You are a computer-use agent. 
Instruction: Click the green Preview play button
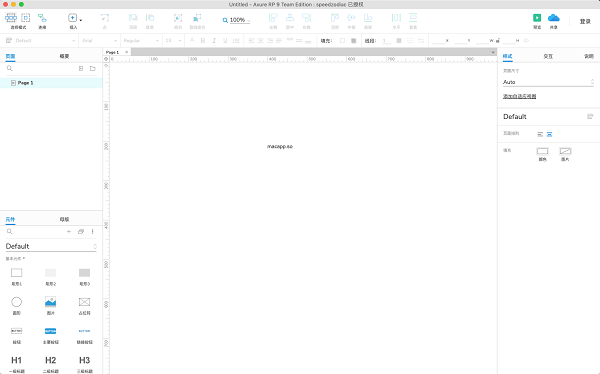(x=537, y=18)
